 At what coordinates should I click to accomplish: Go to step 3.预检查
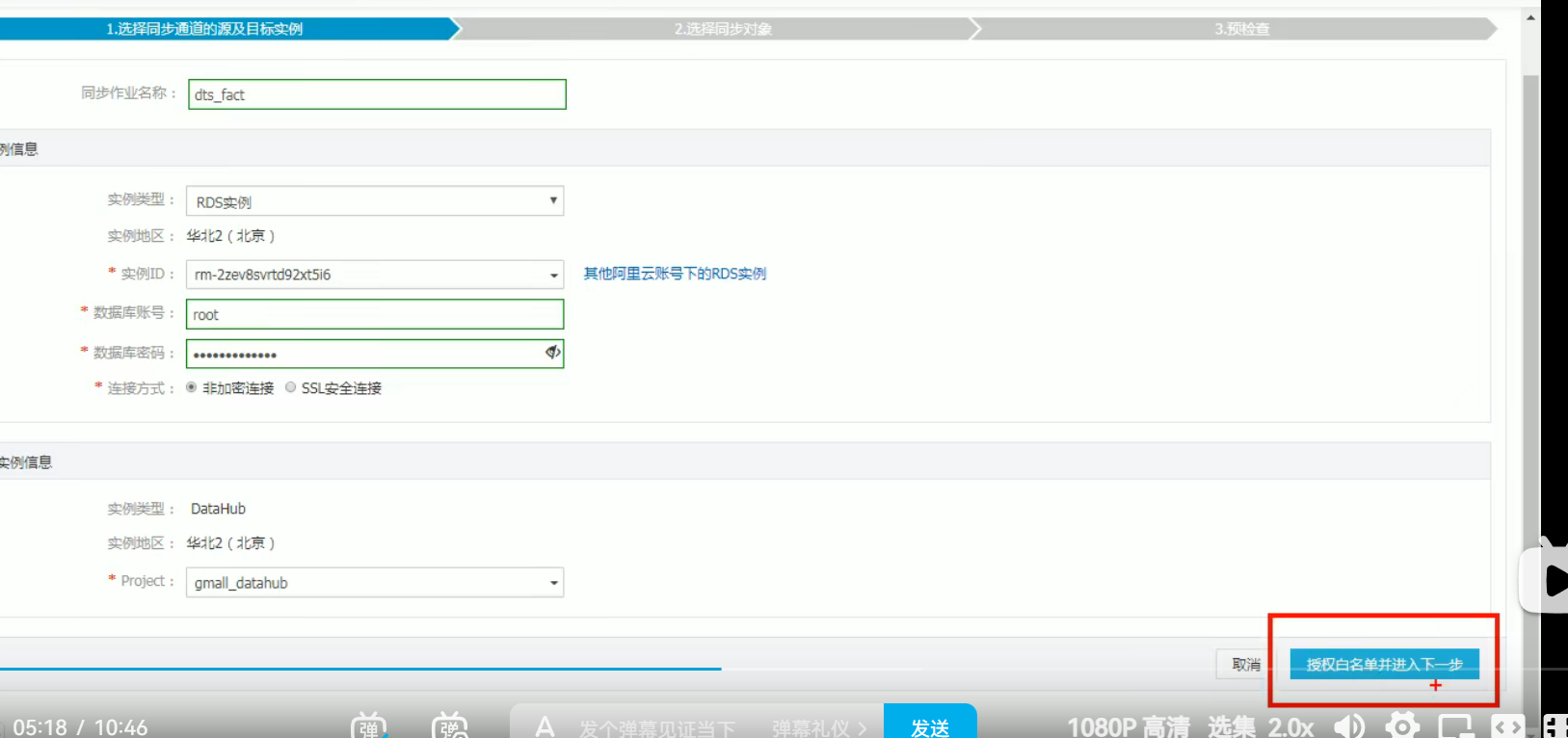1241,29
